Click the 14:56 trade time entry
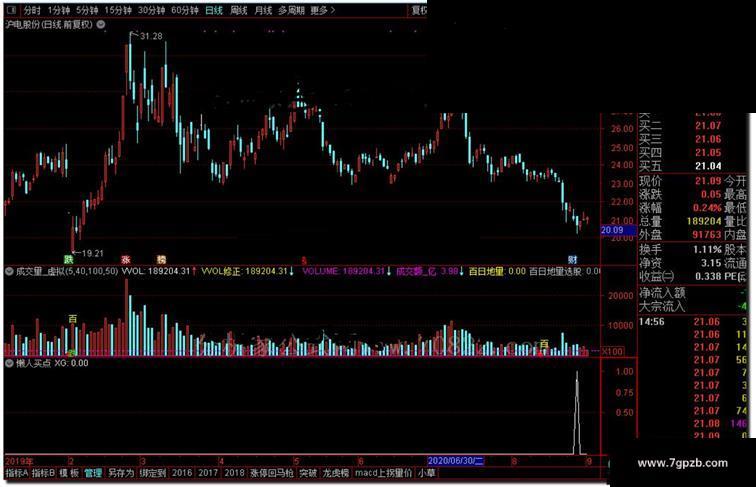Viewport: 756px width, 487px height. [x=652, y=322]
